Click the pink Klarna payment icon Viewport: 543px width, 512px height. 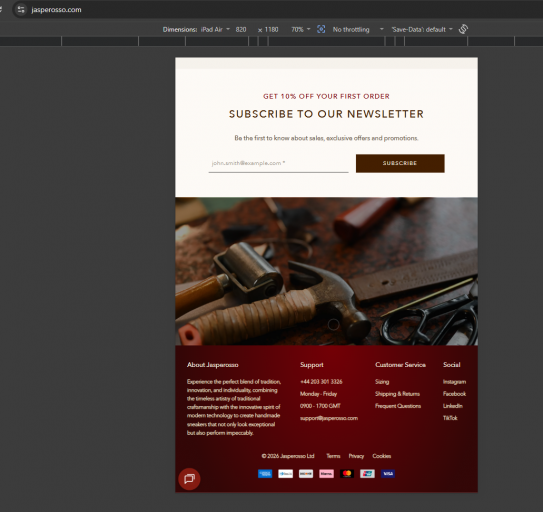coord(327,474)
